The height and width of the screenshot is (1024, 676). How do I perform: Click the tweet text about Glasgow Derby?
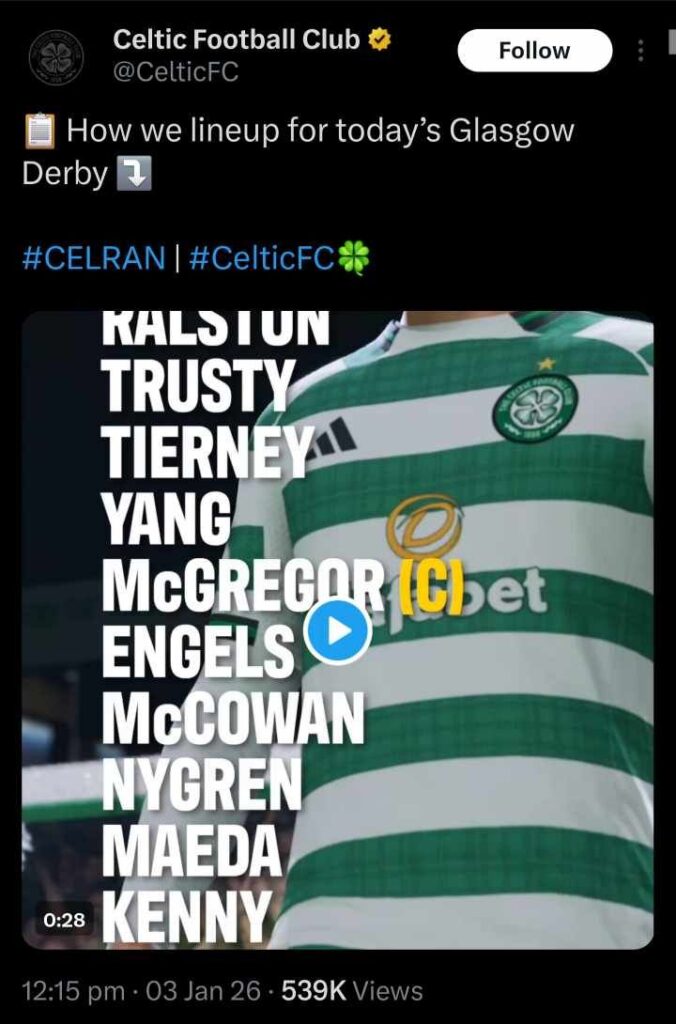298,152
